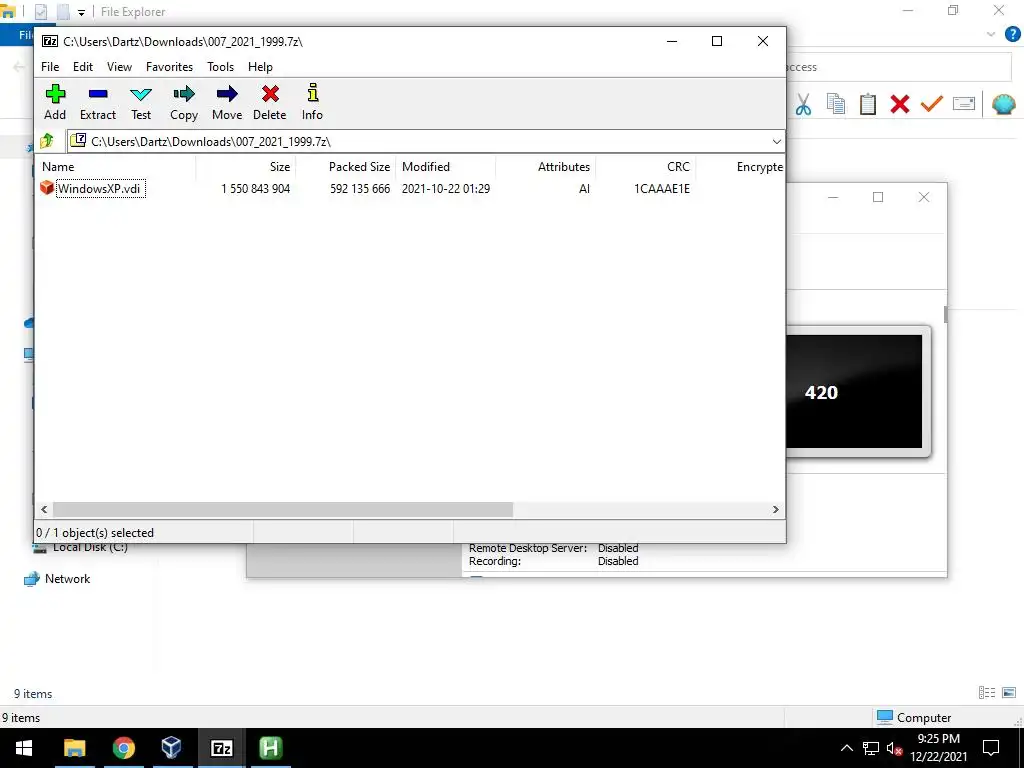Open the Help menu in 7-Zip

(x=261, y=67)
